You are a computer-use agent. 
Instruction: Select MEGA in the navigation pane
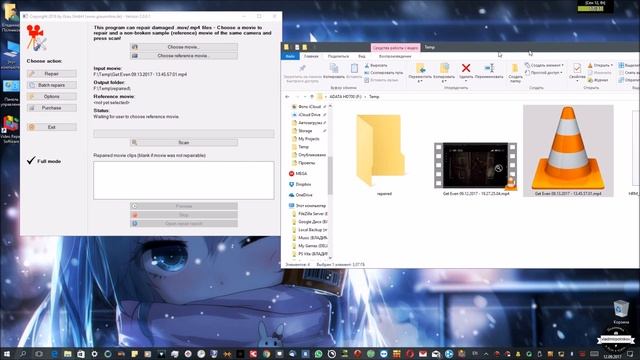click(301, 173)
